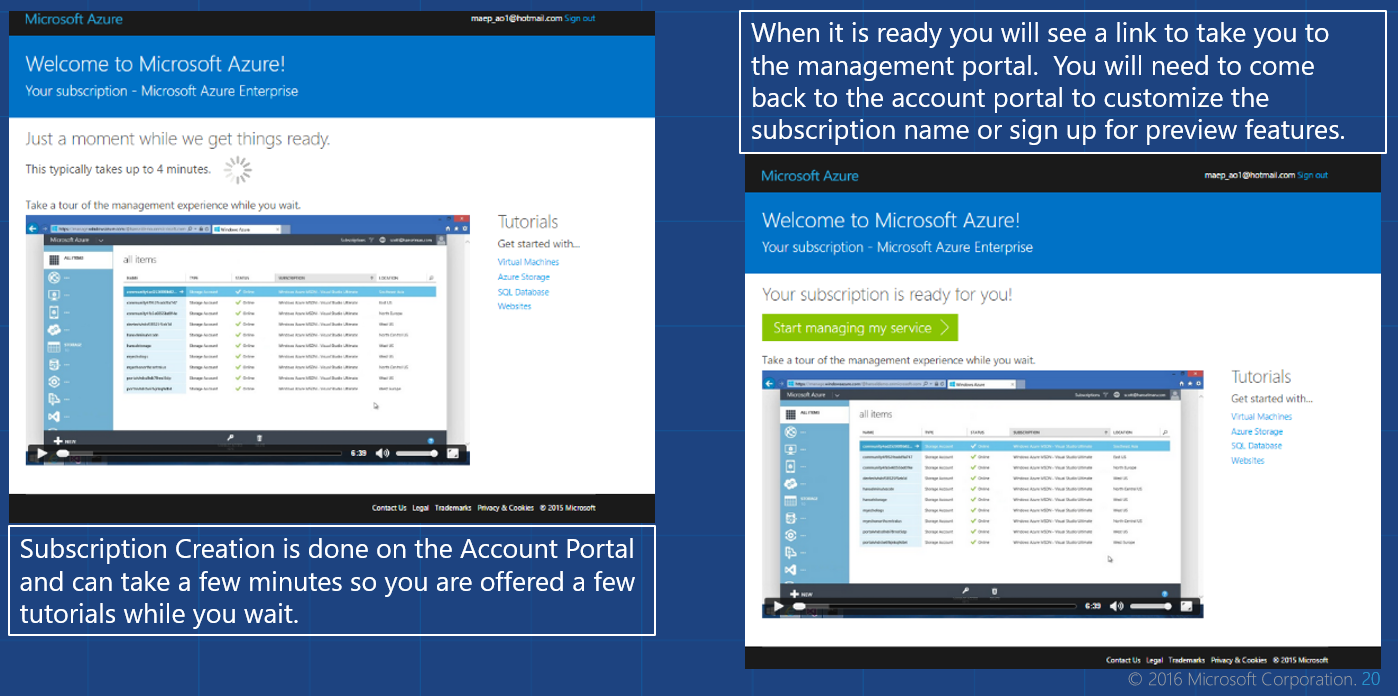Click Trademarks in the 'Just a moment' page footer
The image size is (1398, 696).
click(x=453, y=508)
